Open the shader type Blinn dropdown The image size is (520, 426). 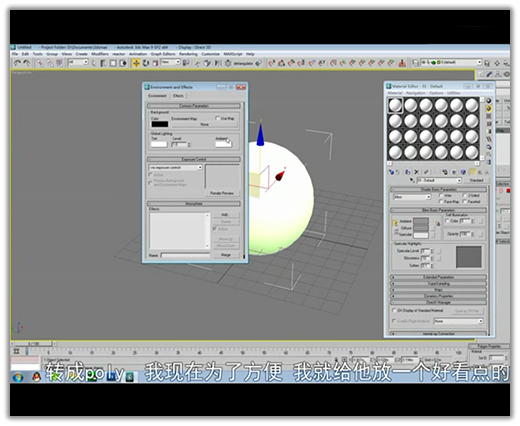click(x=412, y=197)
